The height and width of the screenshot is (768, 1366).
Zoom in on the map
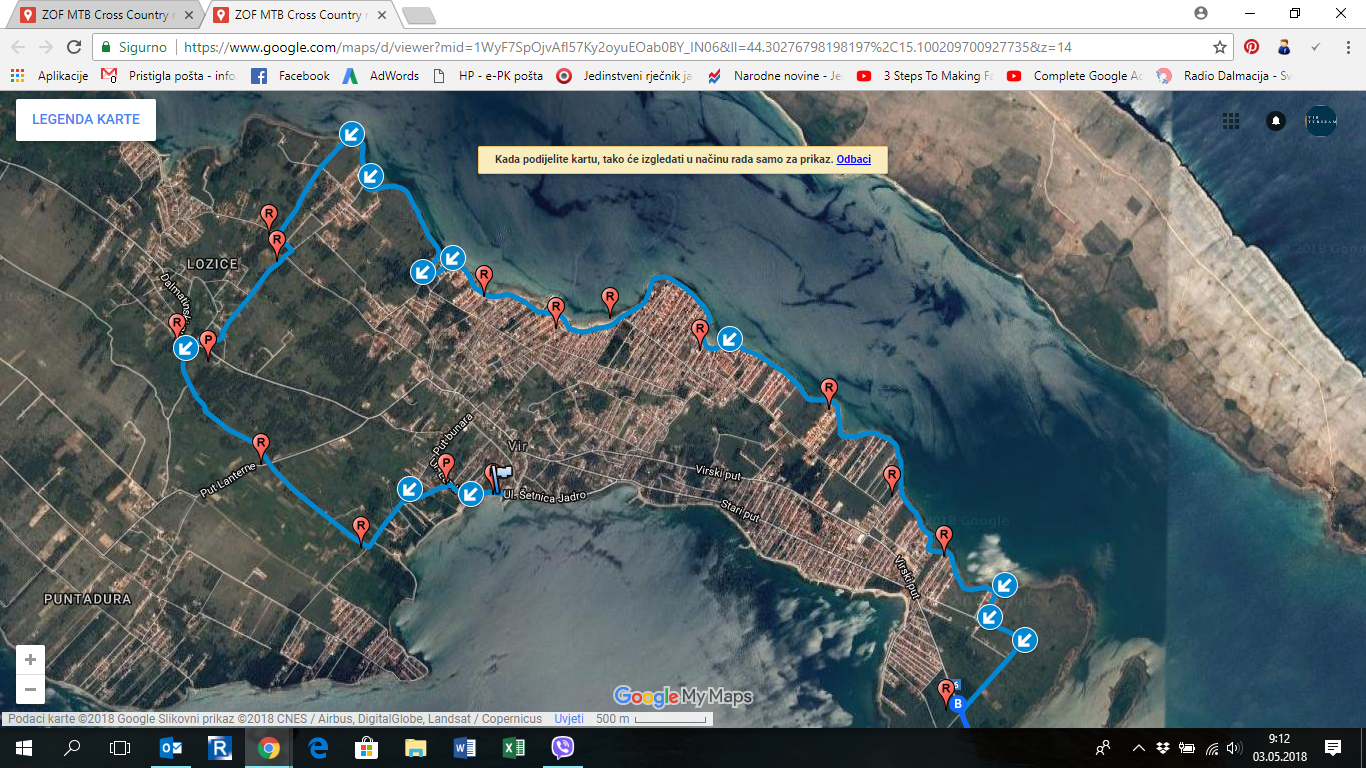(x=30, y=660)
